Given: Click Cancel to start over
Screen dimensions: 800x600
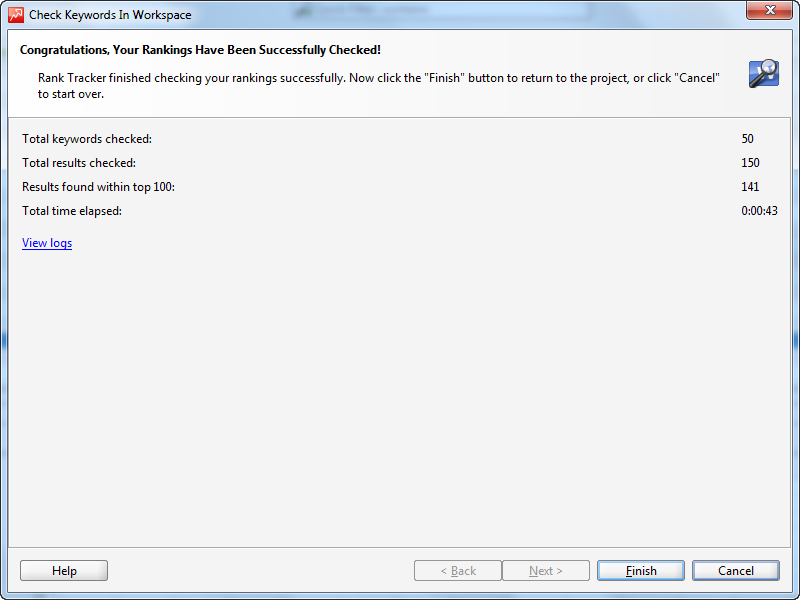Looking at the screenshot, I should [x=736, y=570].
